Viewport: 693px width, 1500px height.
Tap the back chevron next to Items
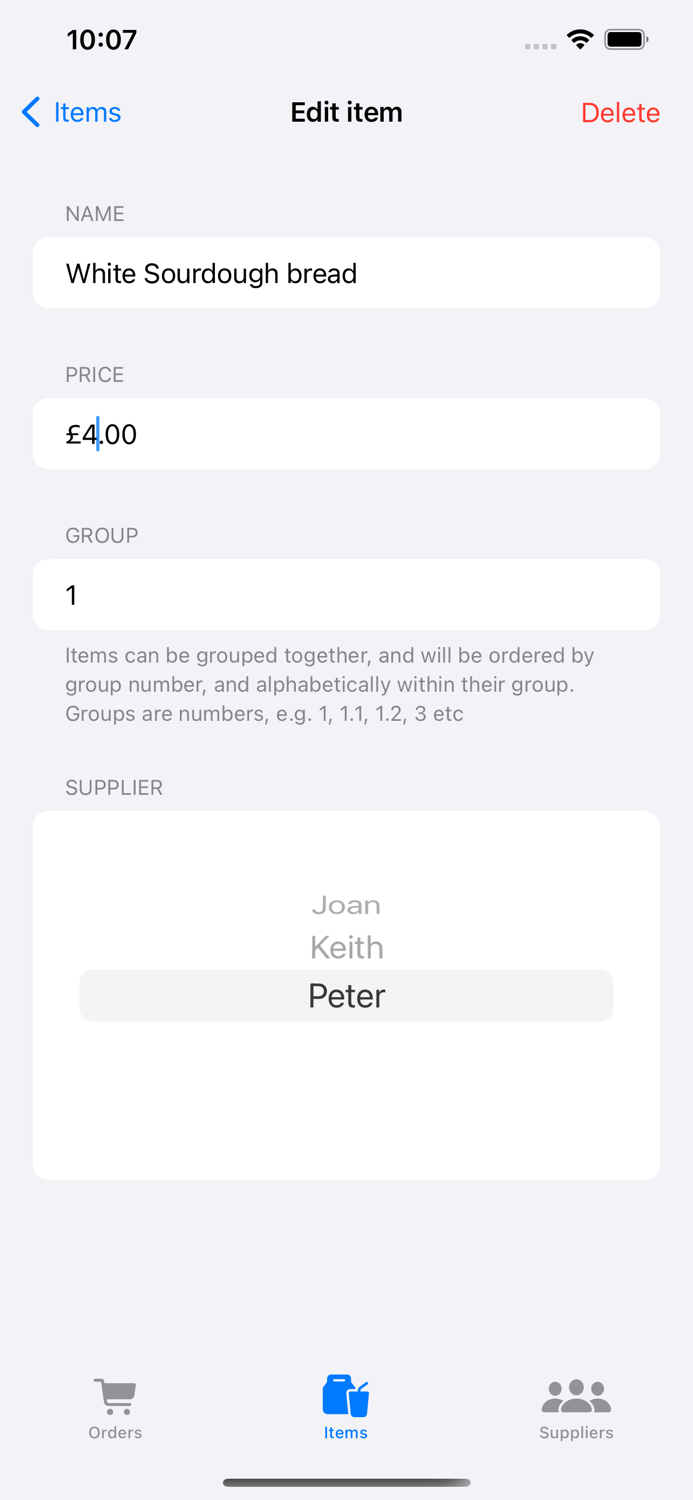(x=30, y=112)
